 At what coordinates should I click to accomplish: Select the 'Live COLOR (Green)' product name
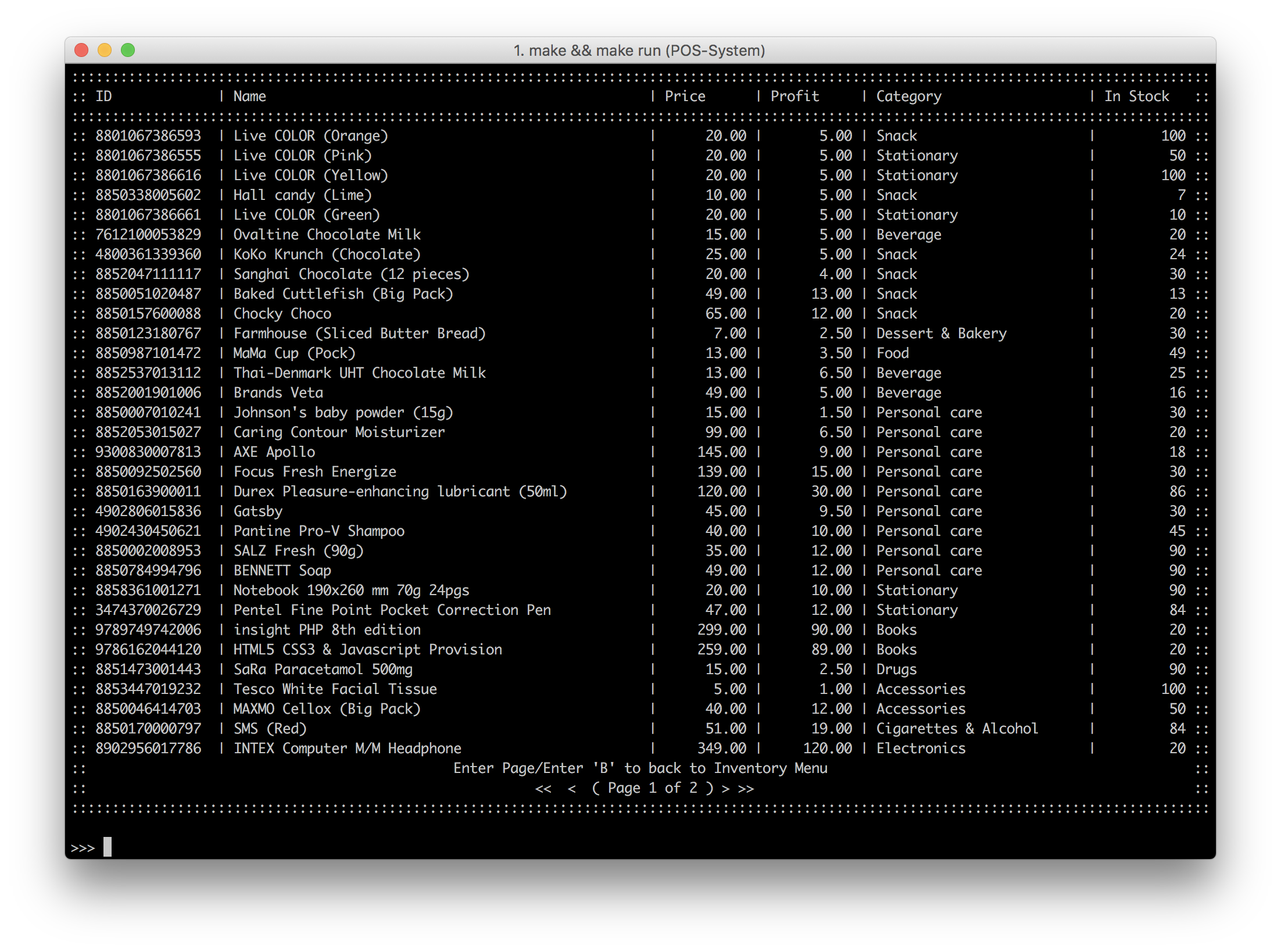pos(307,215)
